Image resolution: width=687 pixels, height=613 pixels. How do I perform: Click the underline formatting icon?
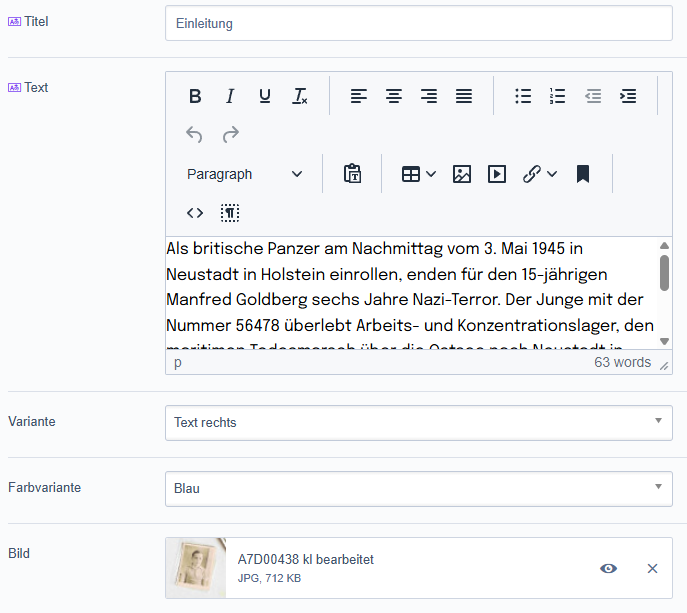pos(265,96)
